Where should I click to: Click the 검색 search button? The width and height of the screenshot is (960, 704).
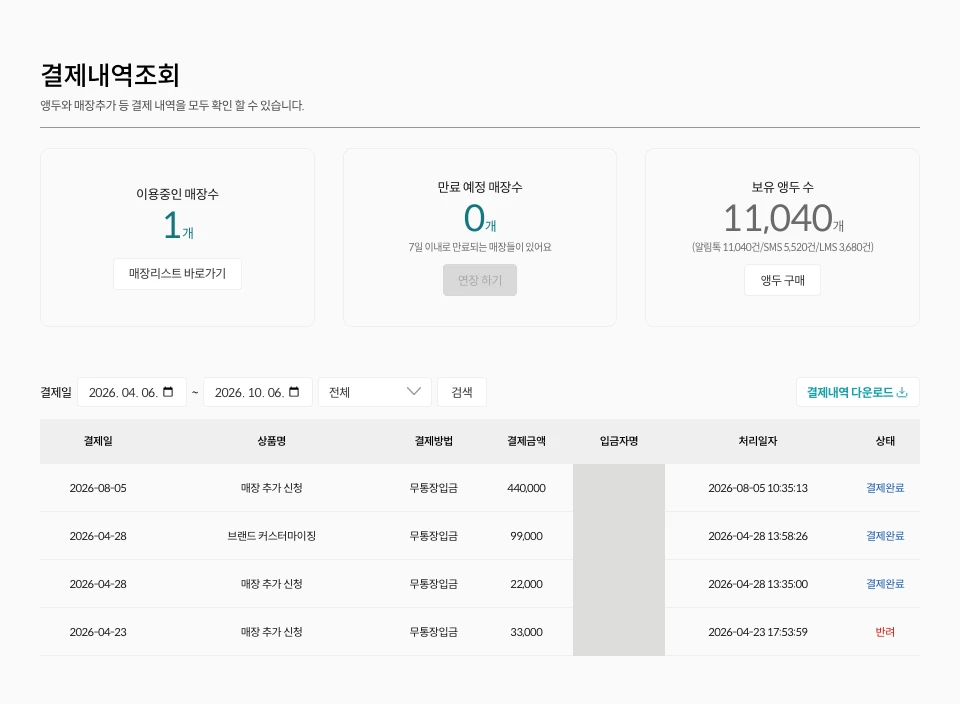[462, 392]
